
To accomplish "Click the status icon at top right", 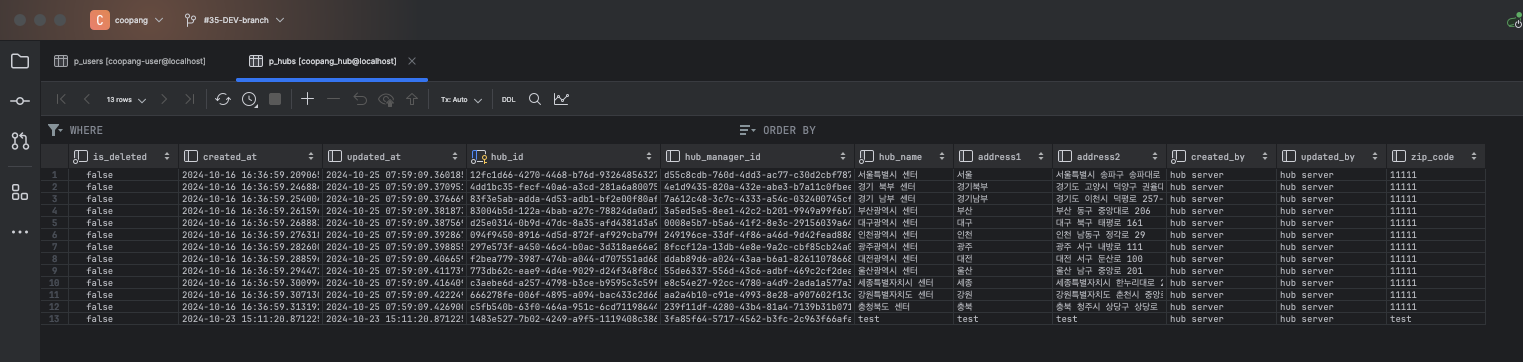I will click(x=1514, y=20).
